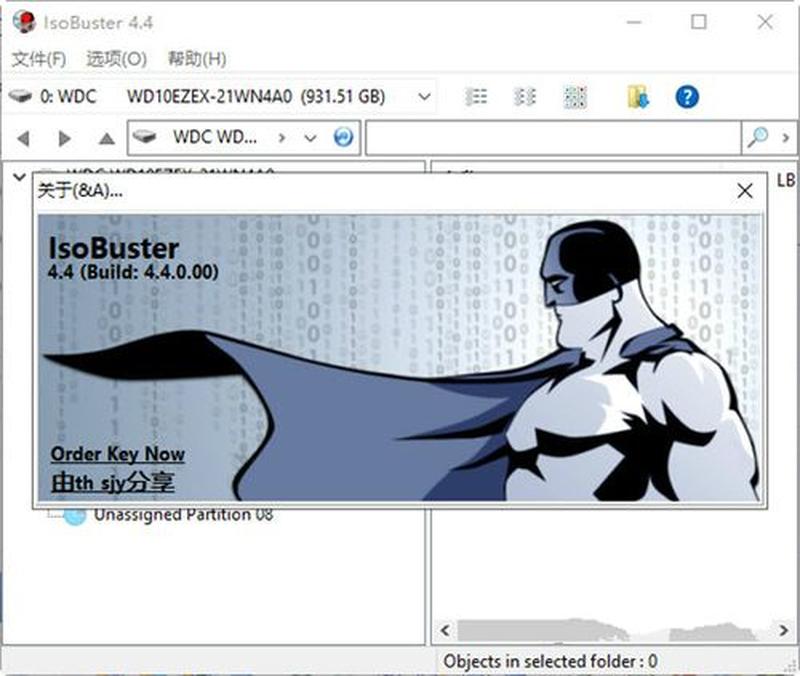Click the 由th_sjy分享 link
800x676 pixels.
[x=113, y=482]
